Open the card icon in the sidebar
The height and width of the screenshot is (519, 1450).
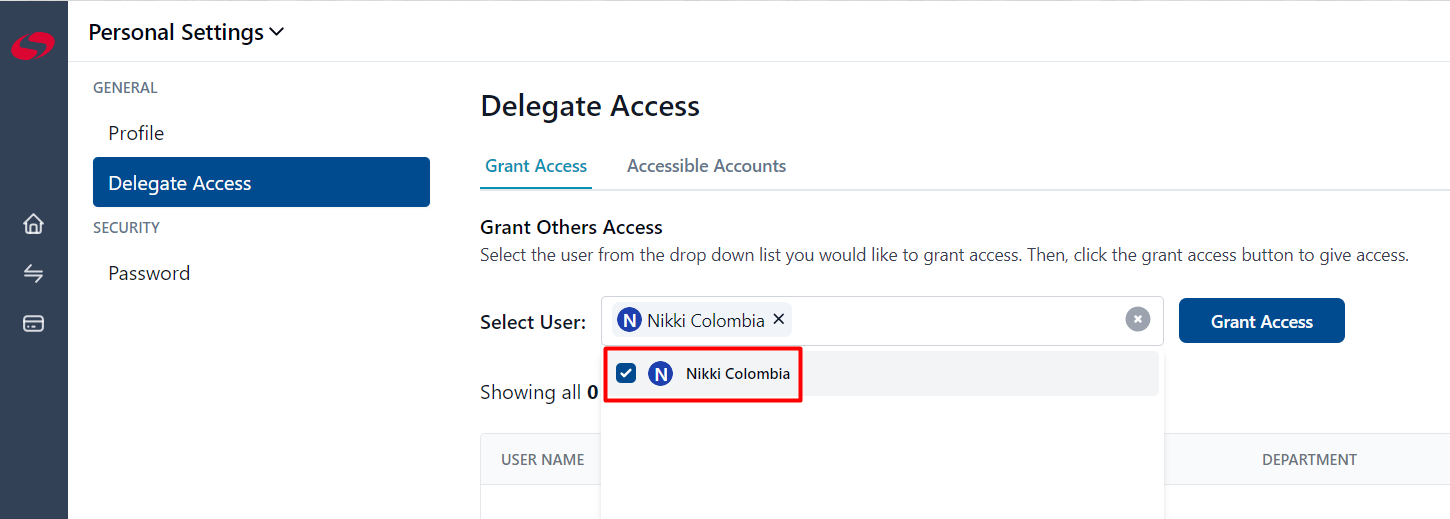coord(33,324)
